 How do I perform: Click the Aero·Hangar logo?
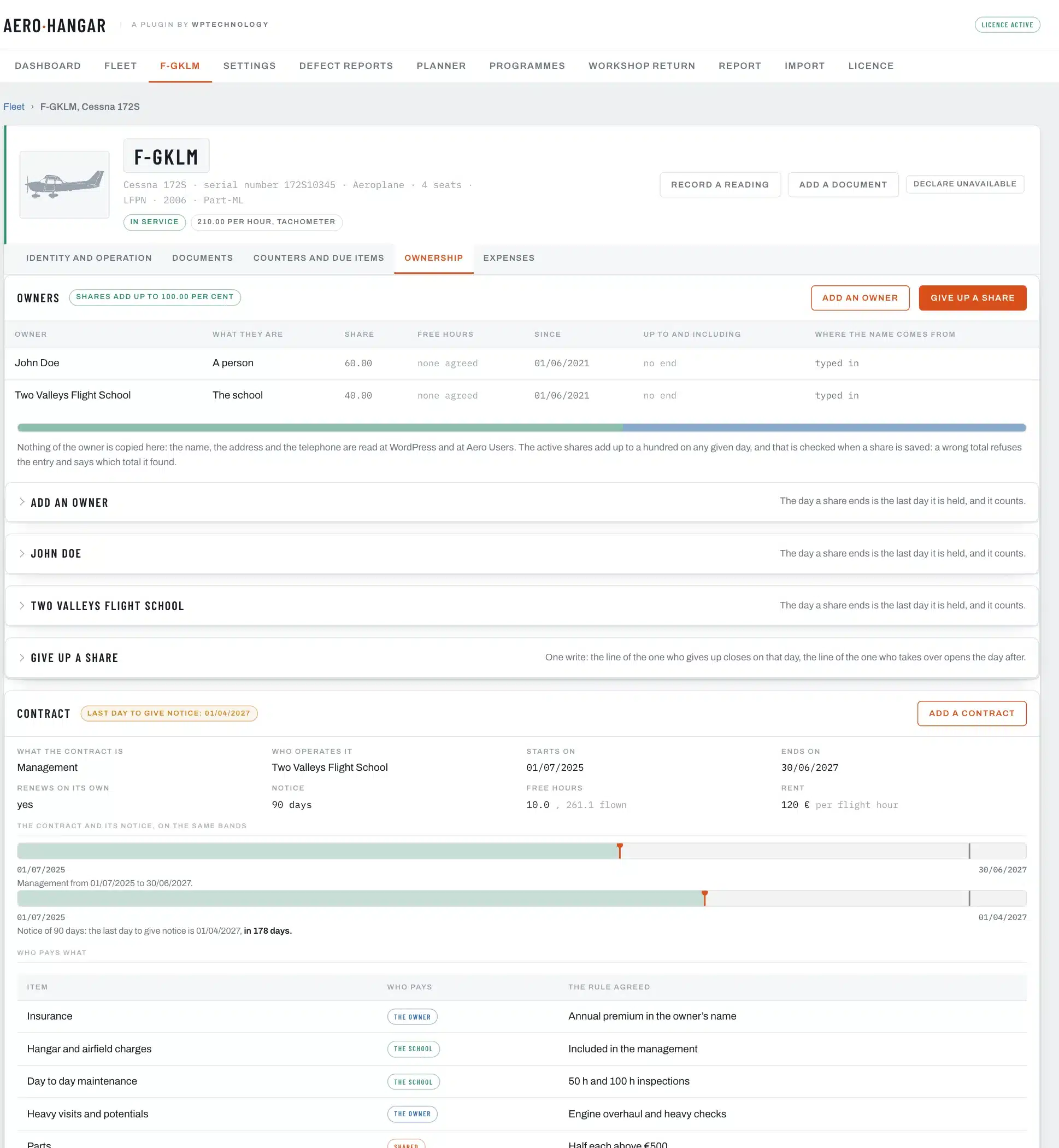55,26
